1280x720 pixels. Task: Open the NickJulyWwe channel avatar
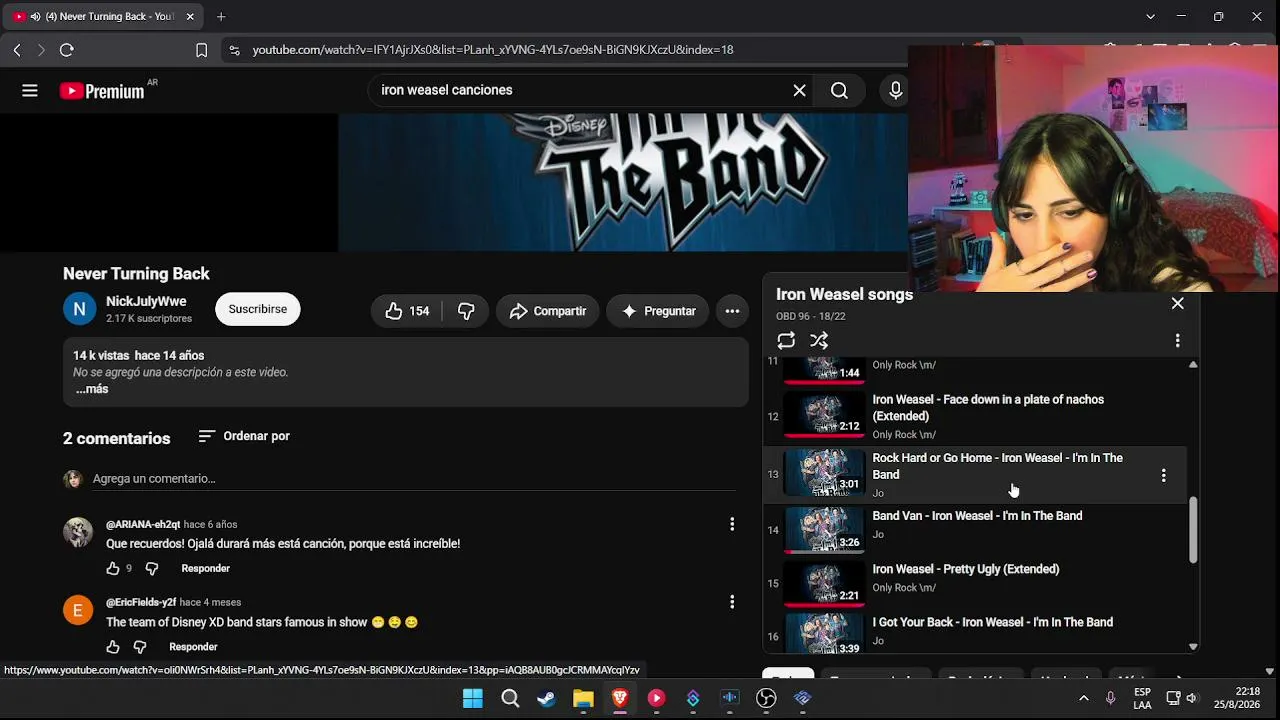point(80,309)
